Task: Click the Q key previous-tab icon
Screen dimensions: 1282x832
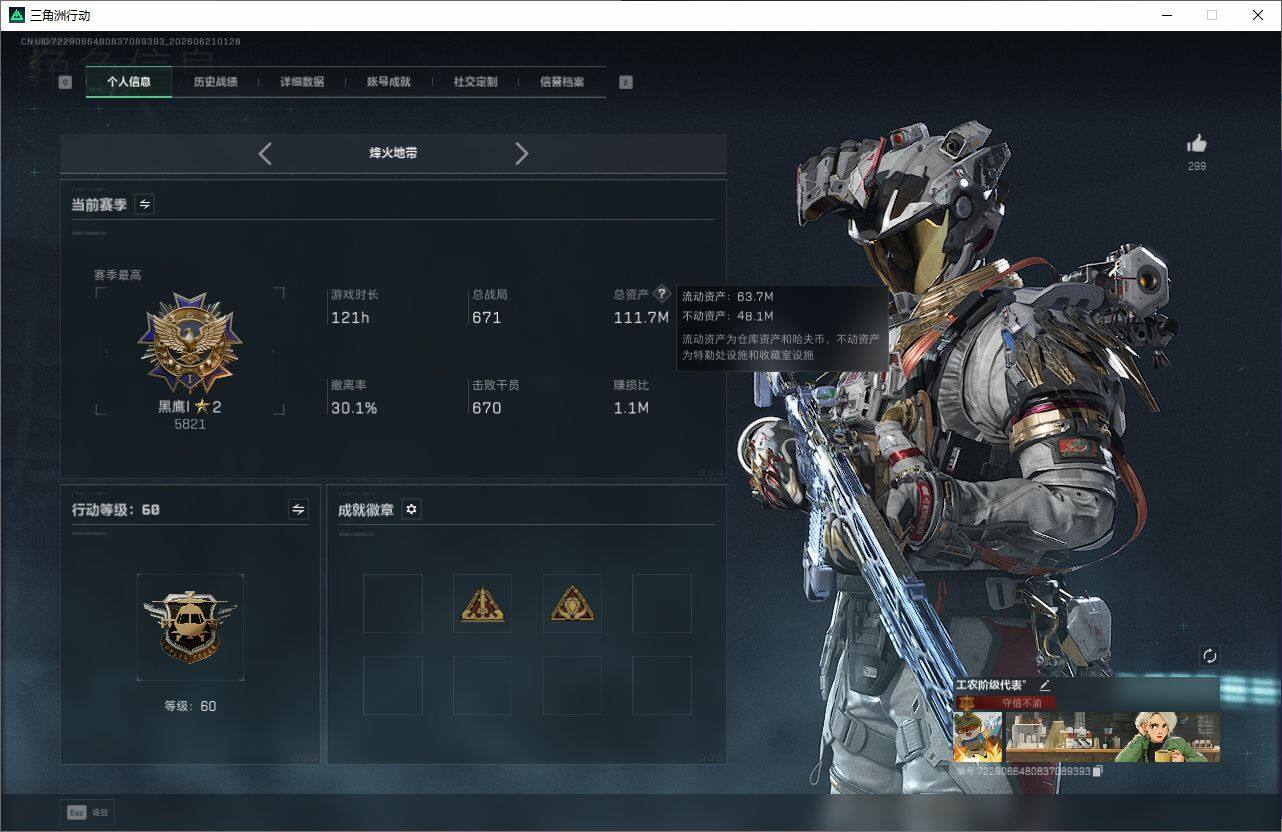Action: point(65,83)
